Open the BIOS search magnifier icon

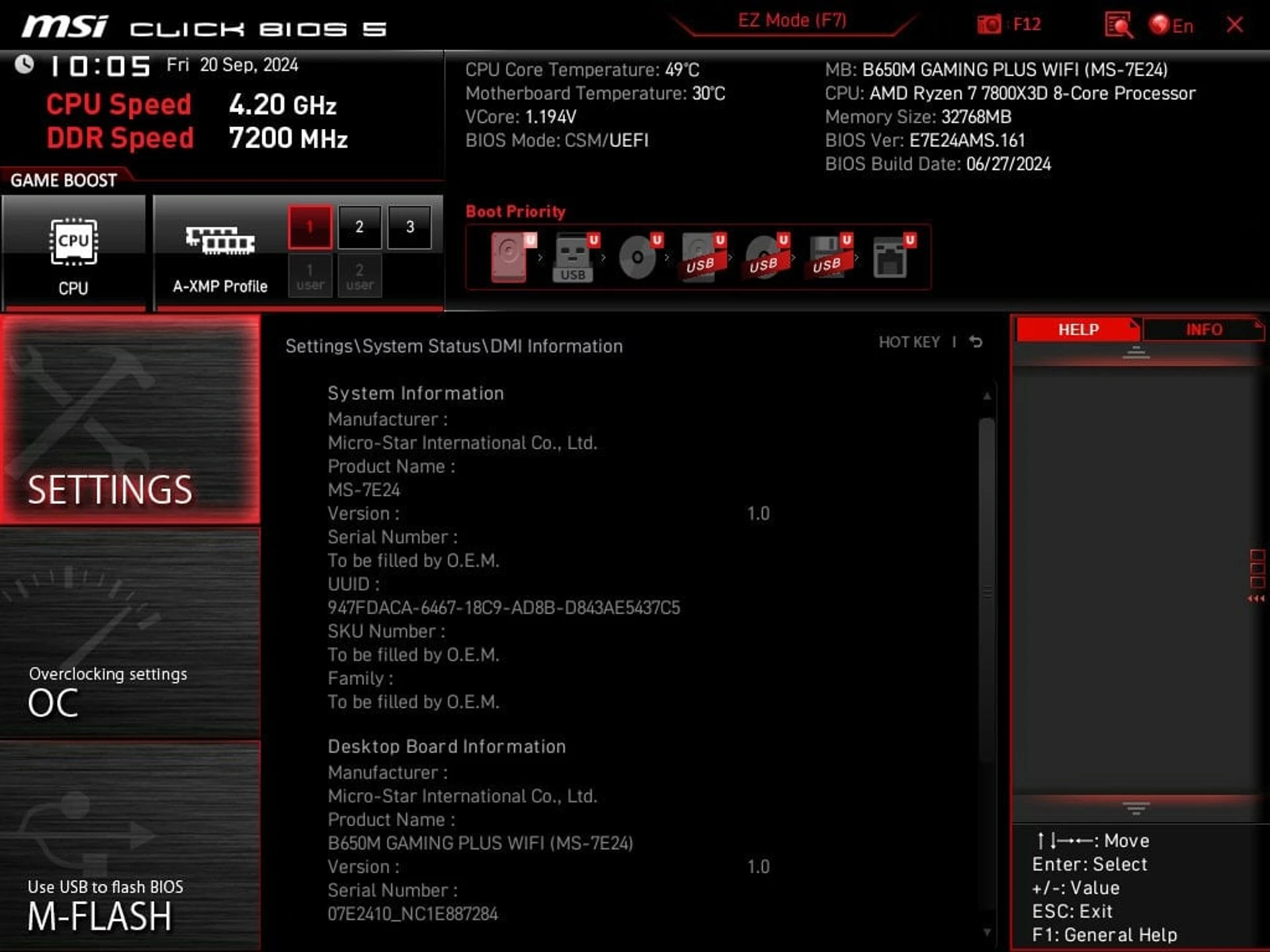click(1118, 25)
